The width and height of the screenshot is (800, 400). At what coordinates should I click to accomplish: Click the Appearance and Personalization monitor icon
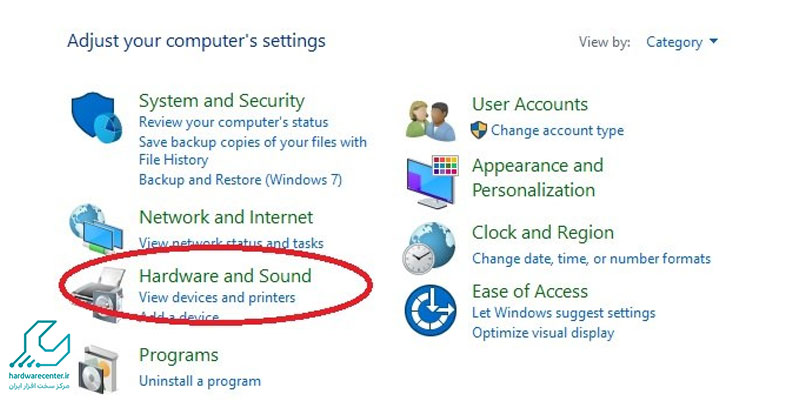point(433,182)
